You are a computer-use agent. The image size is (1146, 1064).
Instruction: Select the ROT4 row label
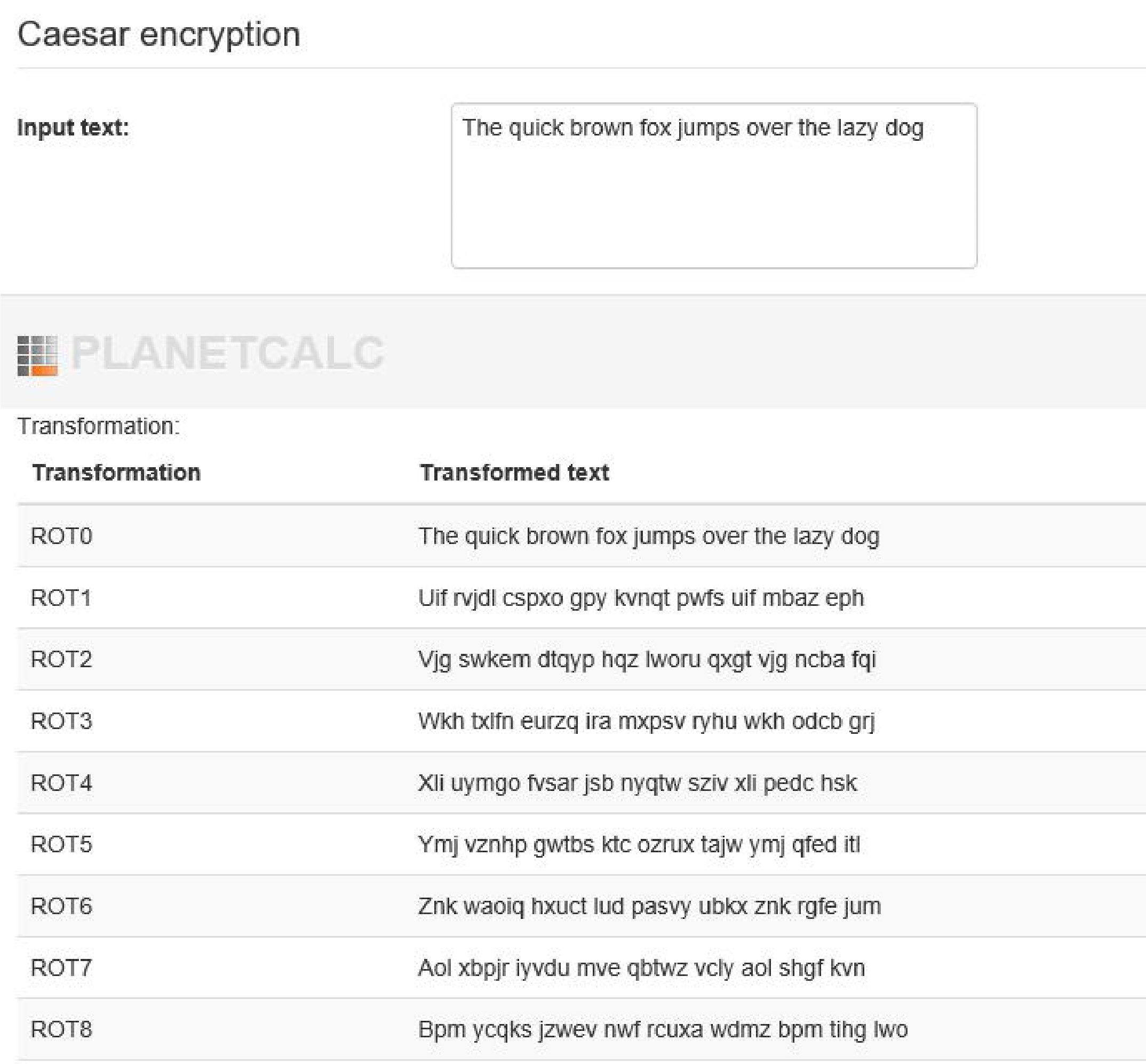(61, 782)
